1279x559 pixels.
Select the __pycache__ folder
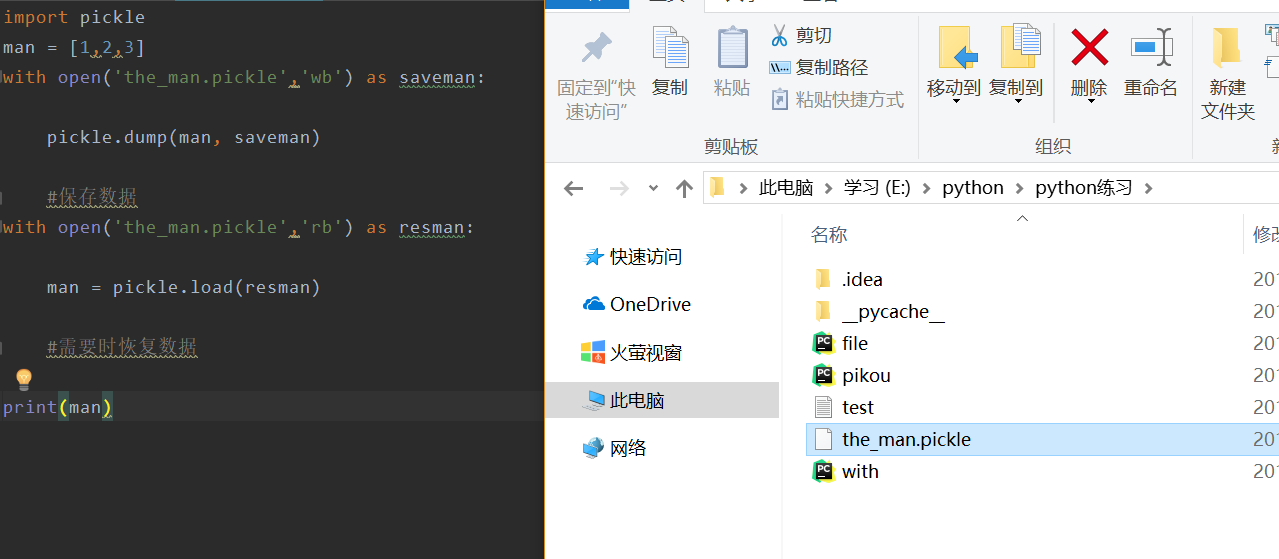[880, 311]
